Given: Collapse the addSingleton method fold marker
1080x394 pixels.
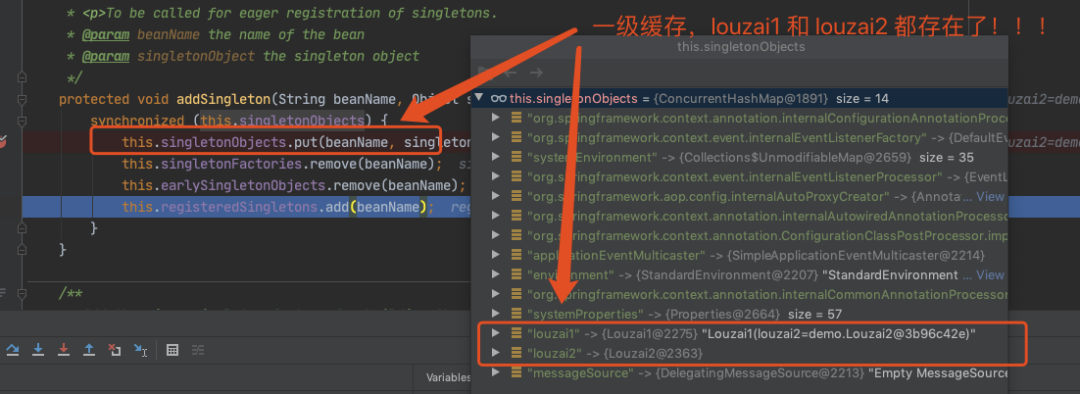Looking at the screenshot, I should [x=23, y=99].
